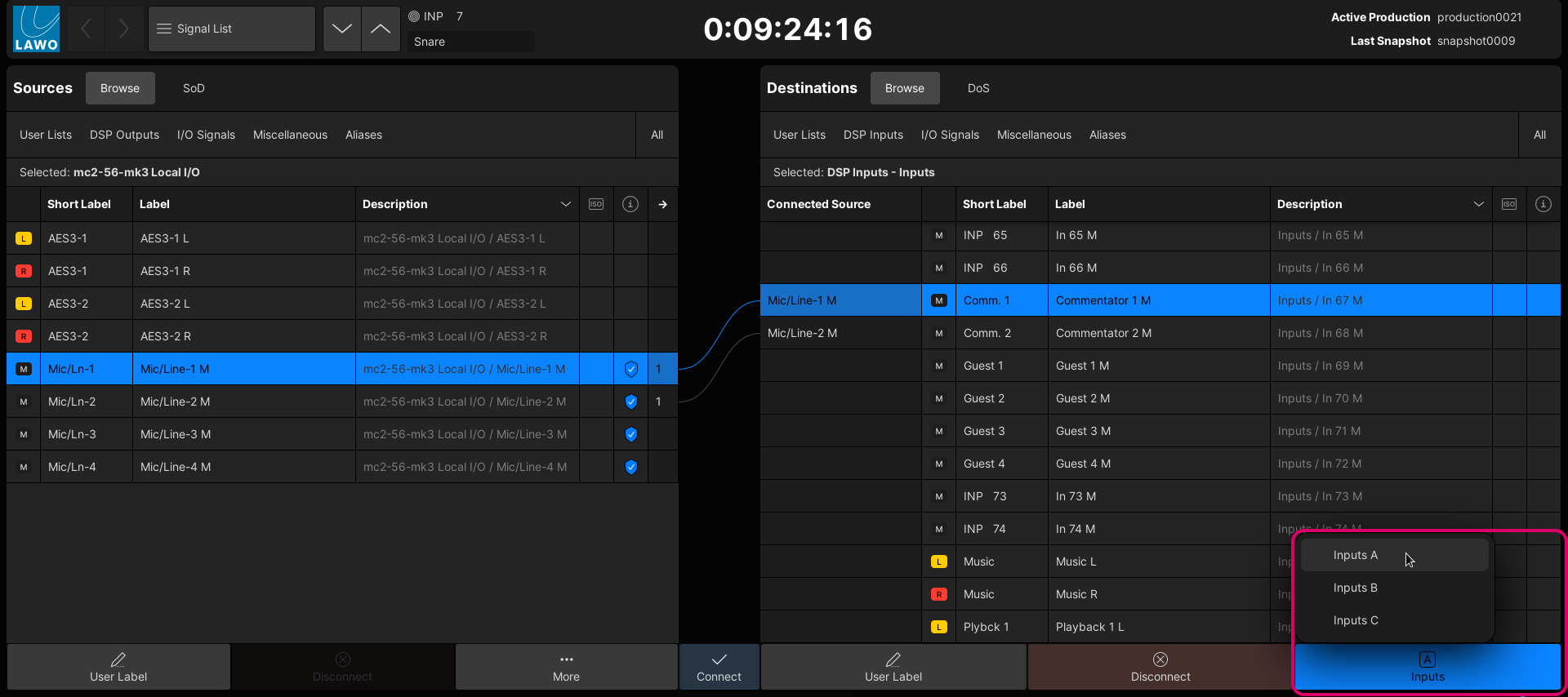This screenshot has width=1568, height=697.
Task: Click the right-arrow column icon in Sources
Action: click(x=662, y=204)
